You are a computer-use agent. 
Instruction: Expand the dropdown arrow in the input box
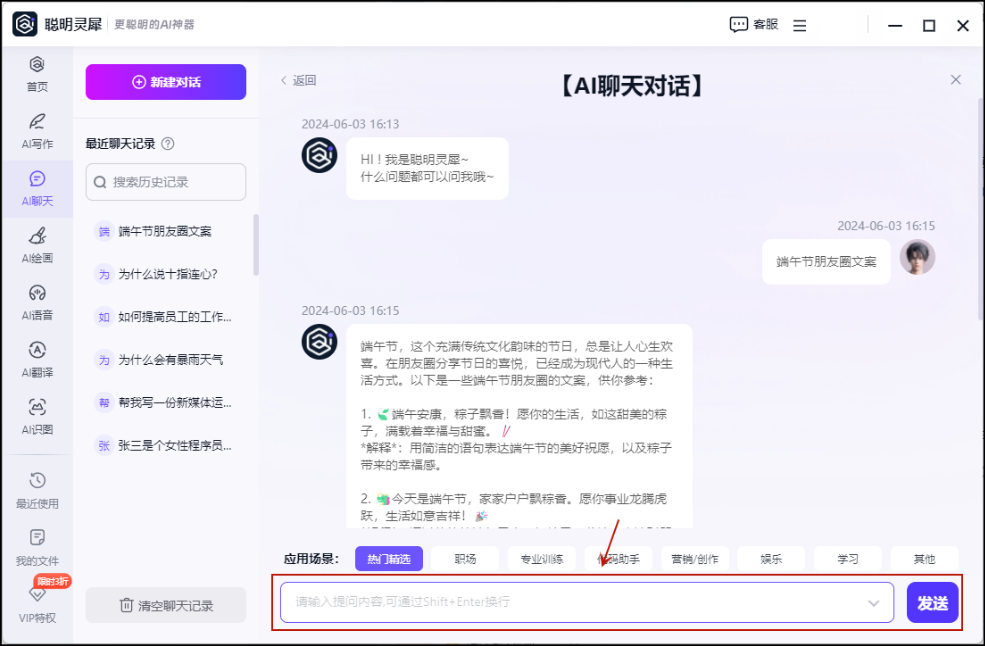tap(873, 603)
